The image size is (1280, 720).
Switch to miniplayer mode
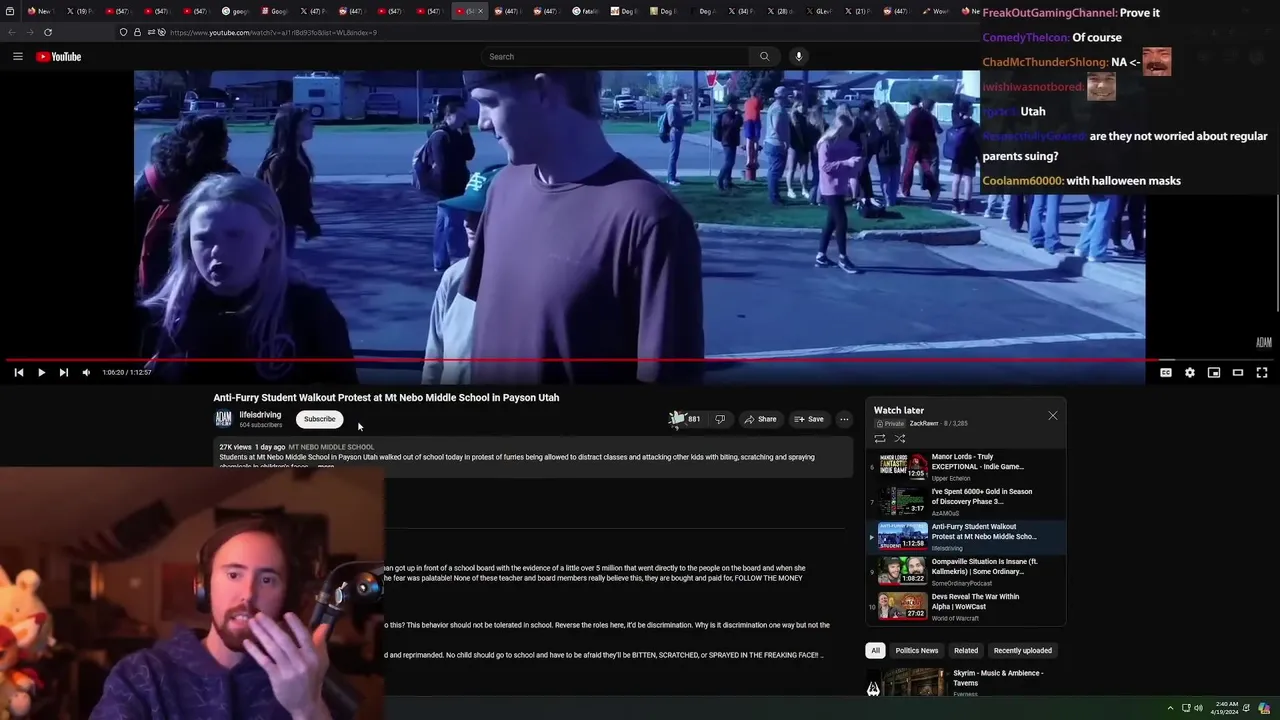1214,372
